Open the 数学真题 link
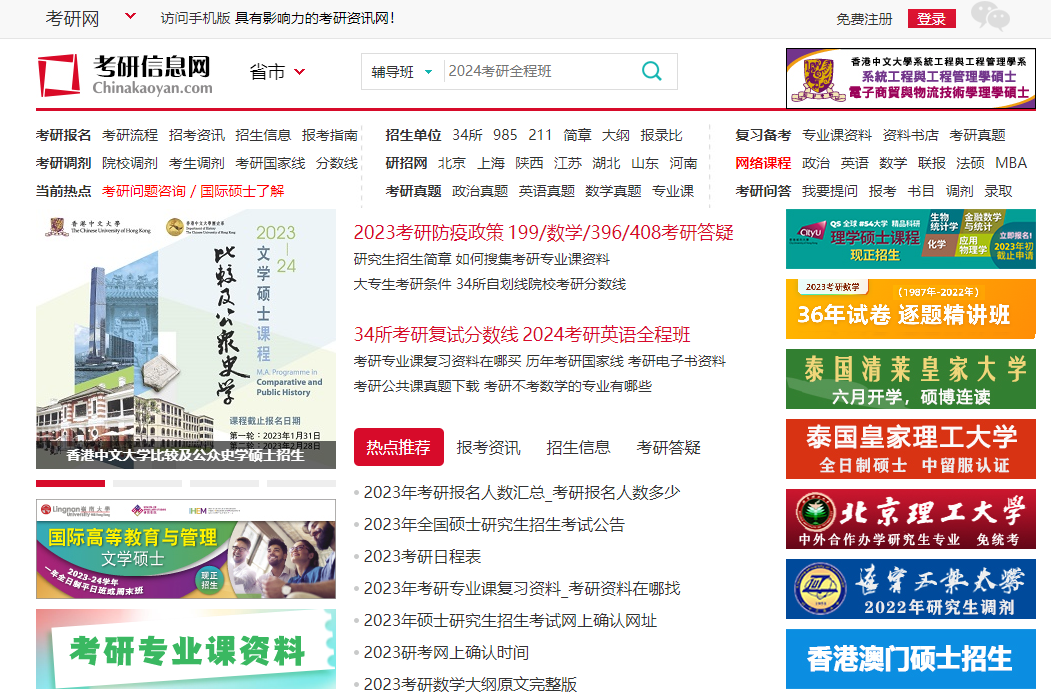Screen dimensions: 1051x695 pyautogui.click(x=613, y=191)
